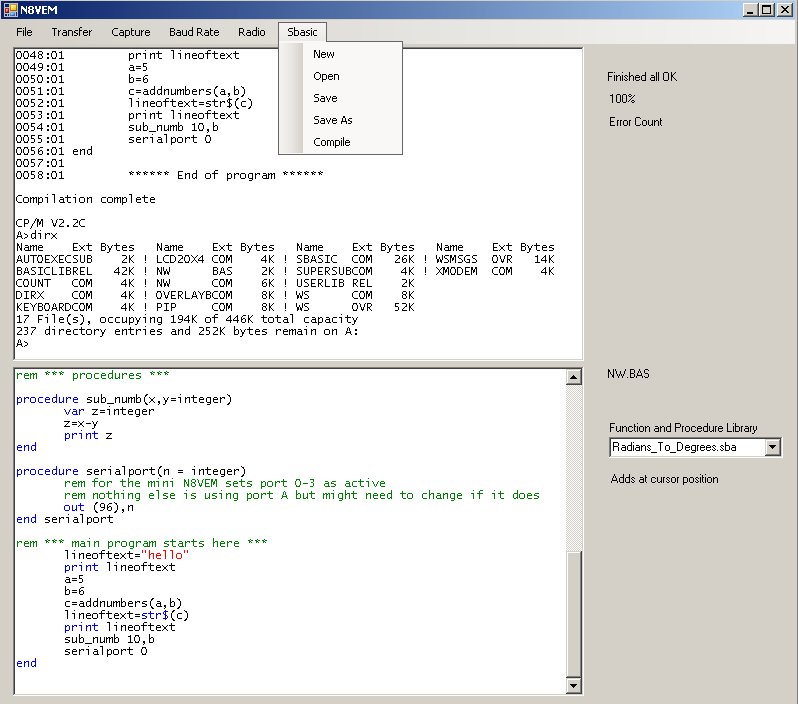Open the Transfer menu
The image size is (798, 704).
tap(71, 32)
